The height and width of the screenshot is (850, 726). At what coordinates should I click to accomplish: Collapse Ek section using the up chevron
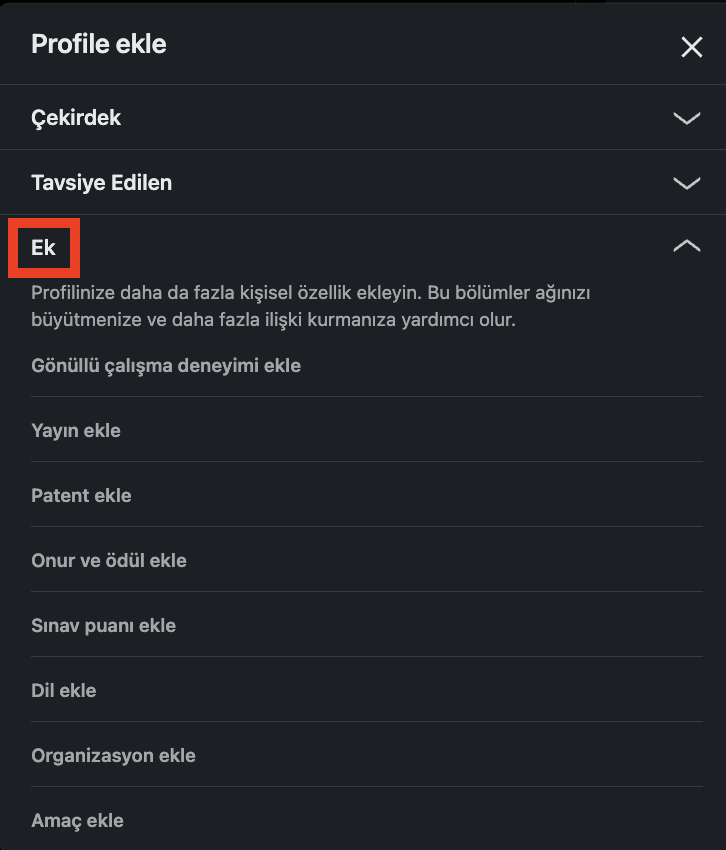click(x=686, y=246)
